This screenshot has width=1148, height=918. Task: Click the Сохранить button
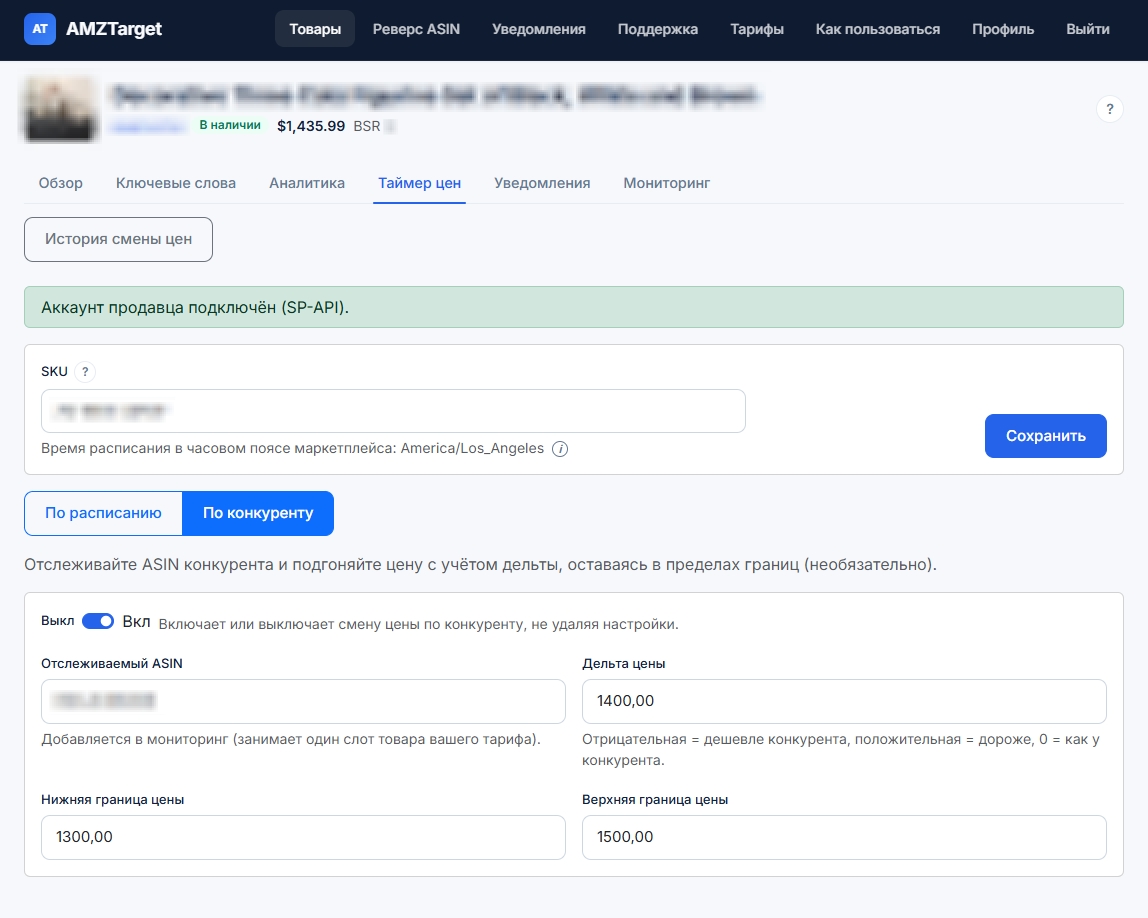pos(1046,436)
